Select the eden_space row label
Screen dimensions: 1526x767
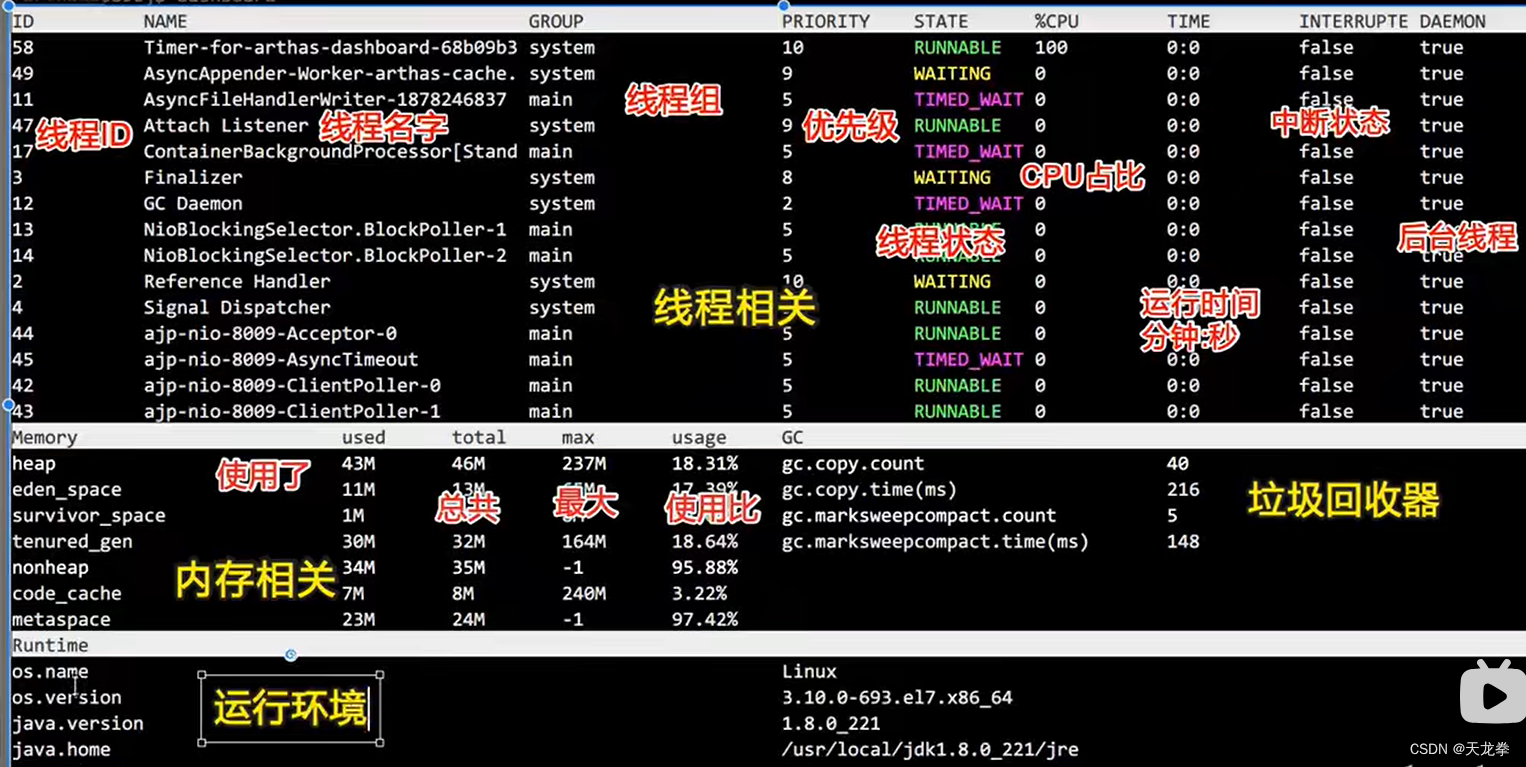click(x=66, y=489)
